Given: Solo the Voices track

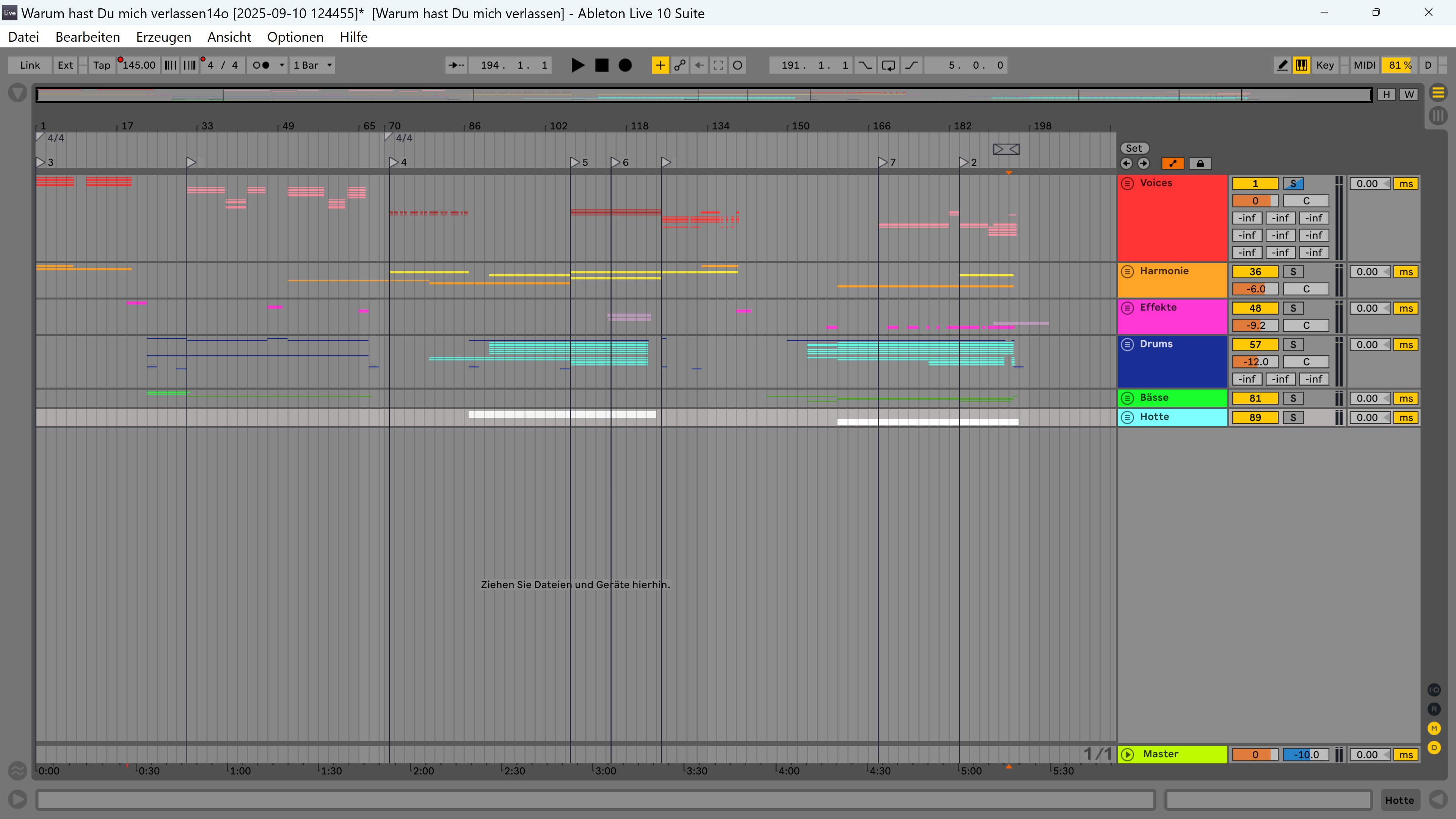Looking at the screenshot, I should point(1293,184).
